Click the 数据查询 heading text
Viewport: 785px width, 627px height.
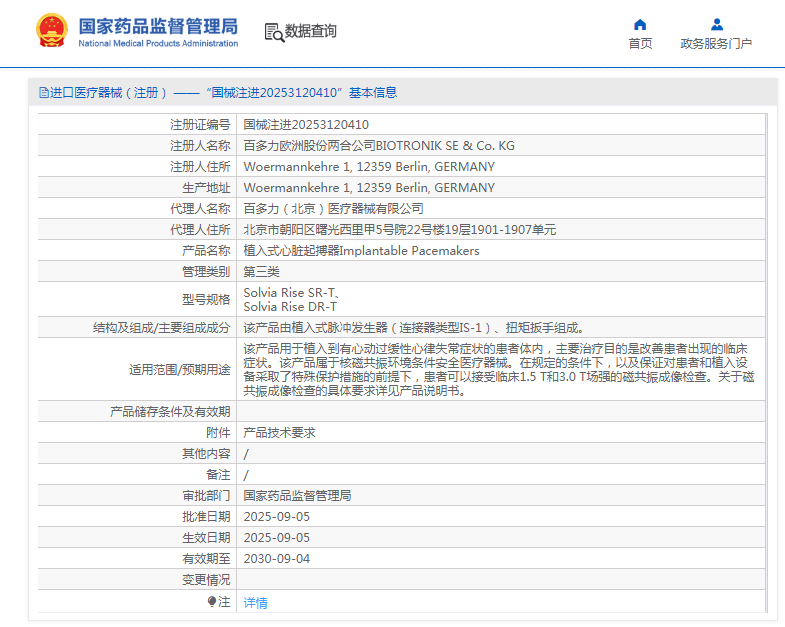tap(311, 32)
